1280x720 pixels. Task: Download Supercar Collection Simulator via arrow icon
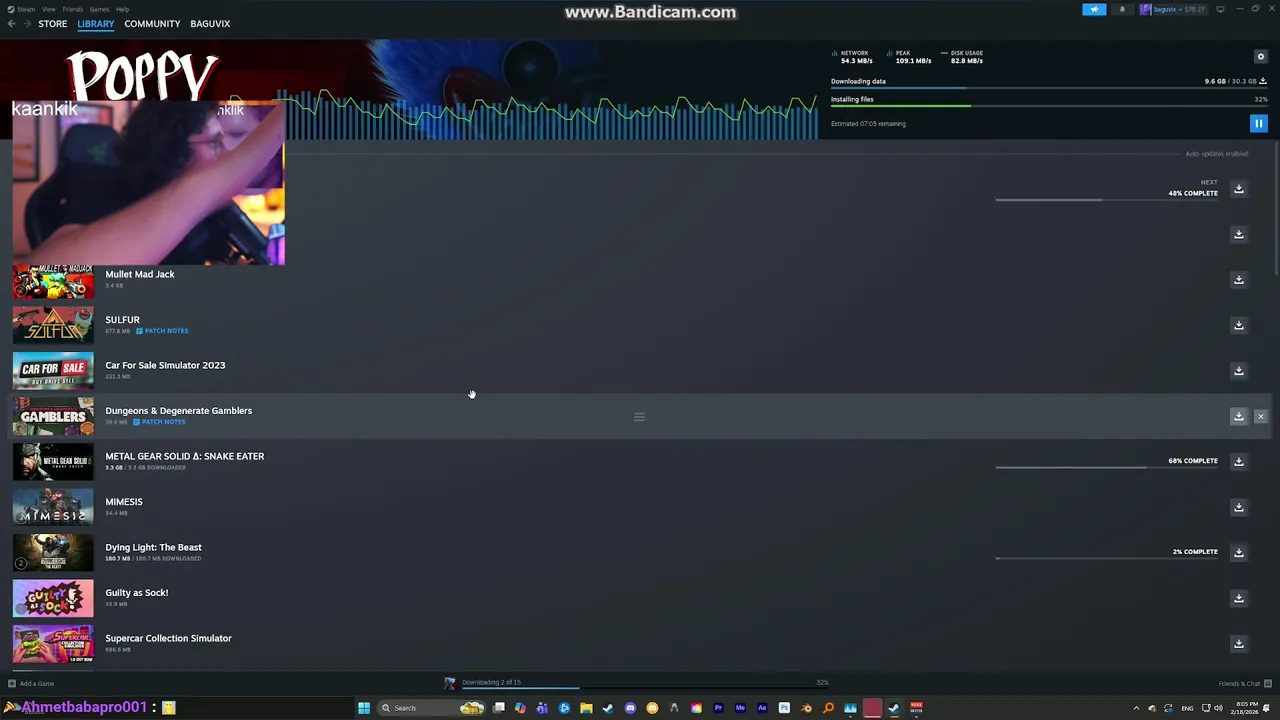[x=1238, y=644]
